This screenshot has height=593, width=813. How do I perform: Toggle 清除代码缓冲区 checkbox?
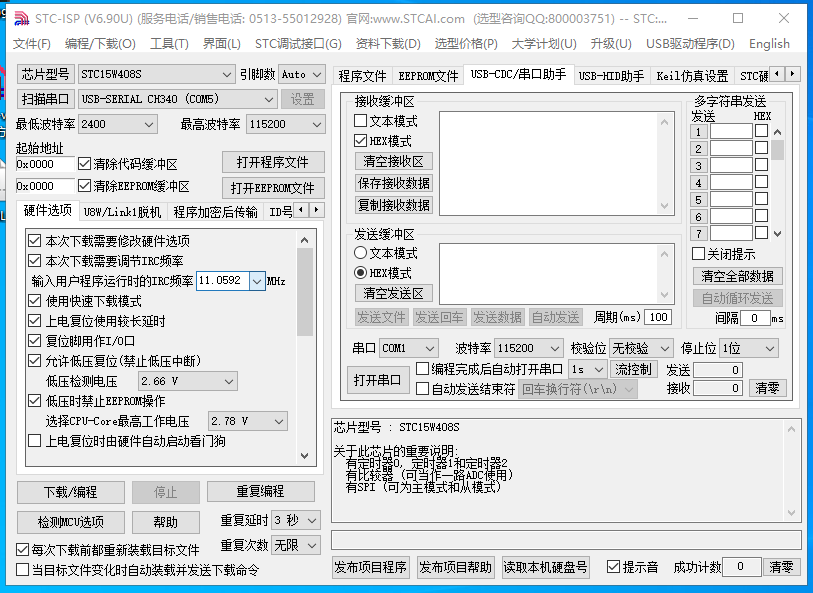[85, 164]
